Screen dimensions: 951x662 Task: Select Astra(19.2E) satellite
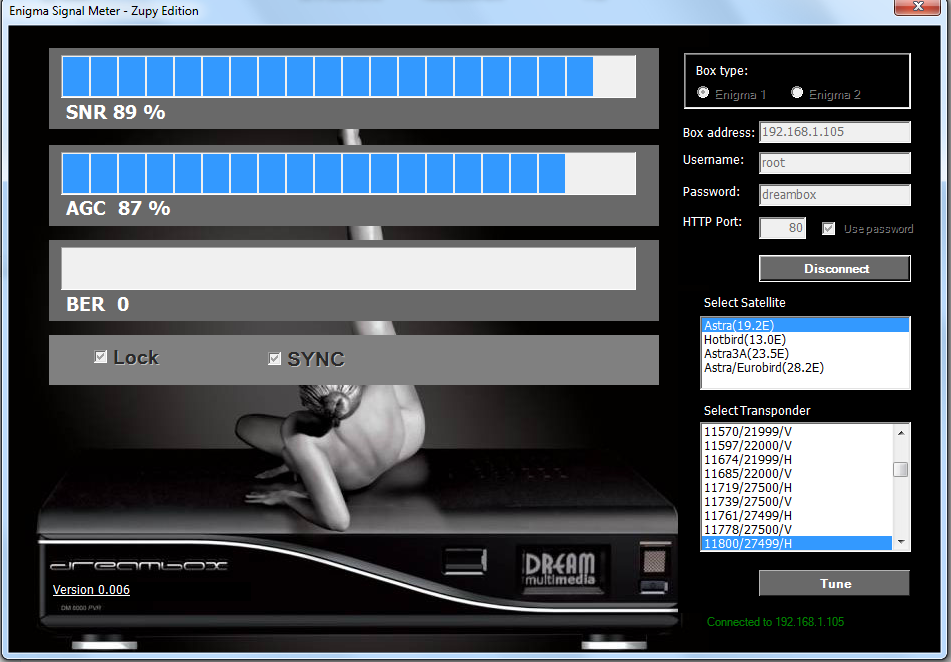tap(805, 325)
